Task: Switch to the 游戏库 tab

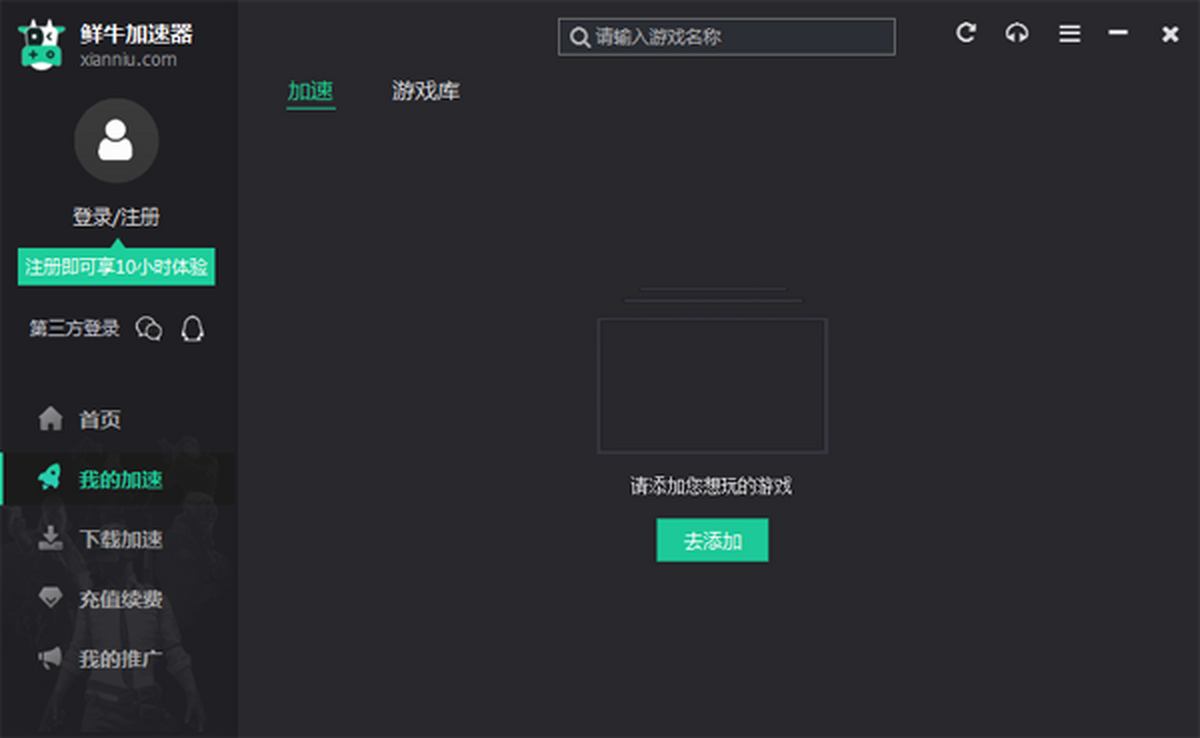Action: click(x=426, y=92)
